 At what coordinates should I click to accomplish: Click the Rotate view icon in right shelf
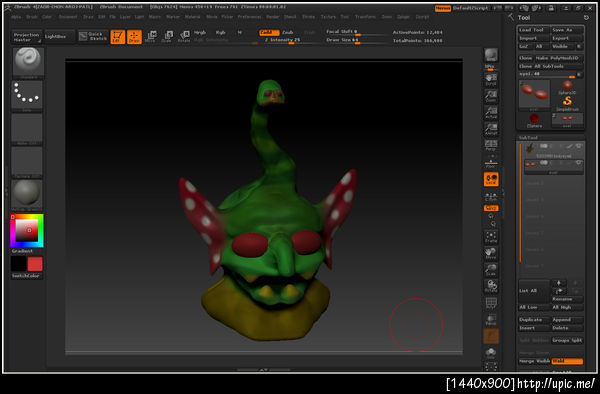[491, 286]
